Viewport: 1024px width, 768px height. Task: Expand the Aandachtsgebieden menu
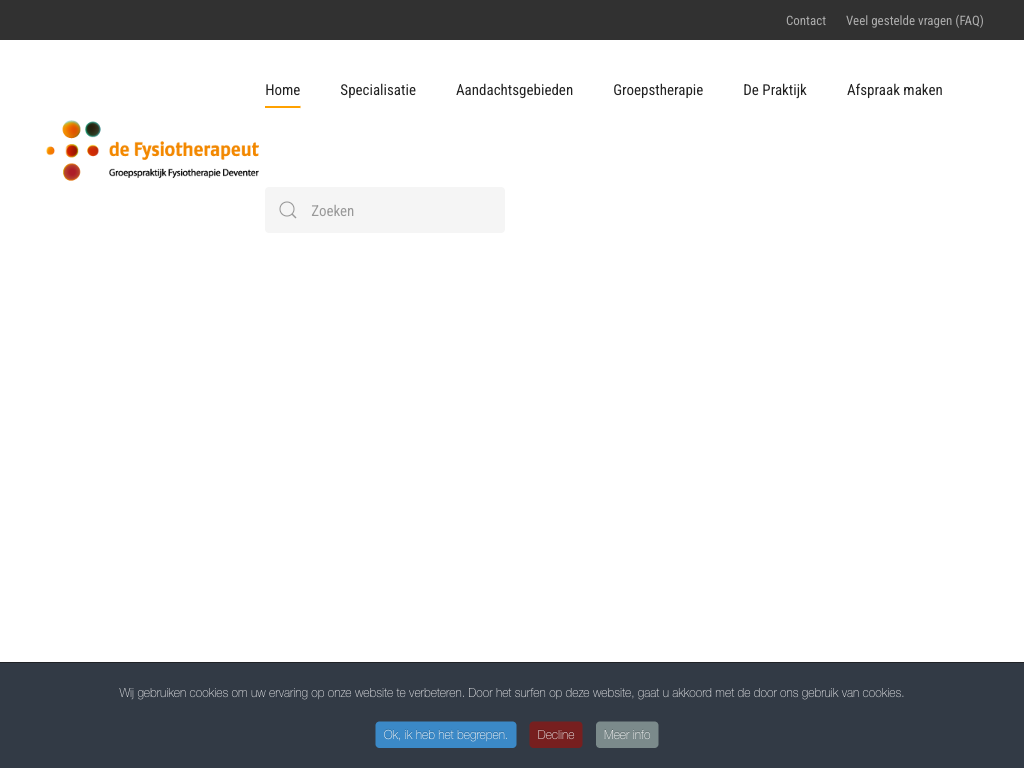click(514, 90)
